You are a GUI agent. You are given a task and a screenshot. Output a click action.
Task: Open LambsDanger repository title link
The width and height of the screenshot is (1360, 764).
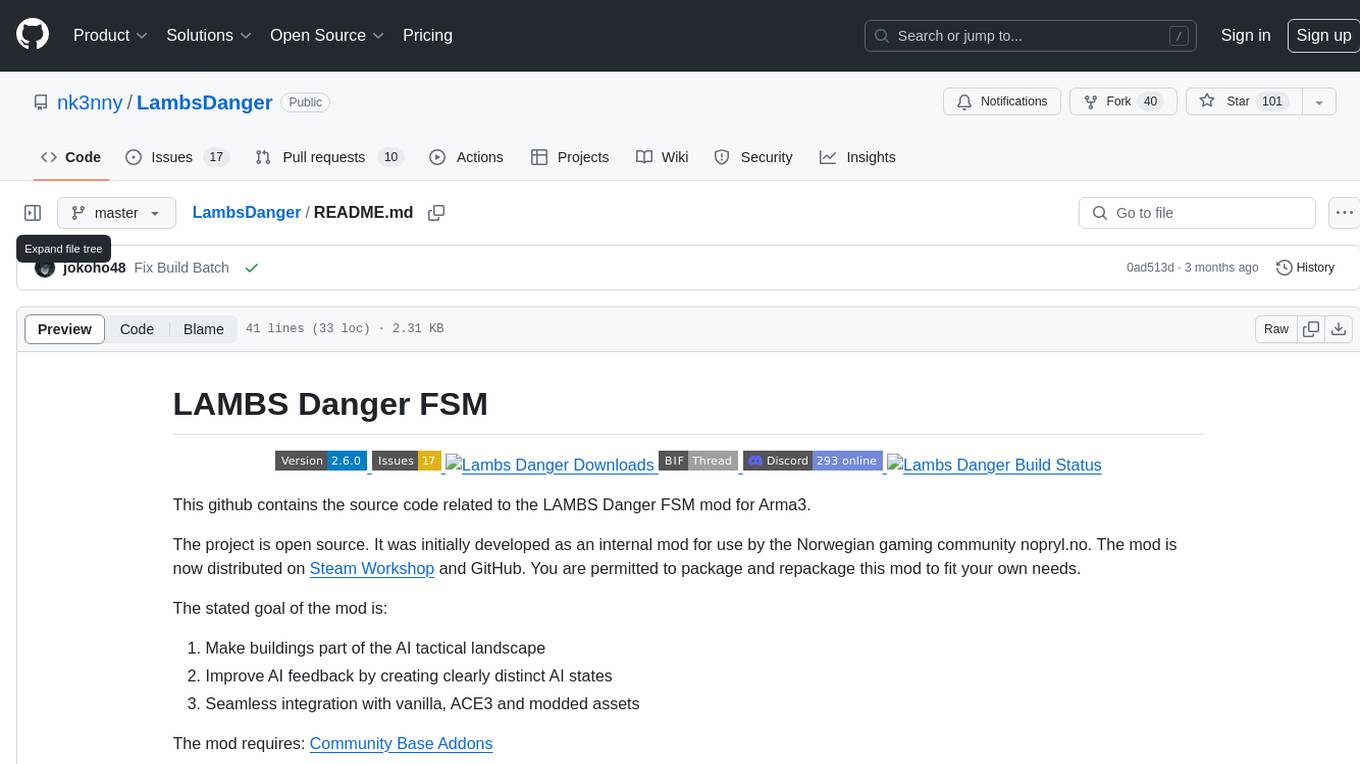(205, 102)
